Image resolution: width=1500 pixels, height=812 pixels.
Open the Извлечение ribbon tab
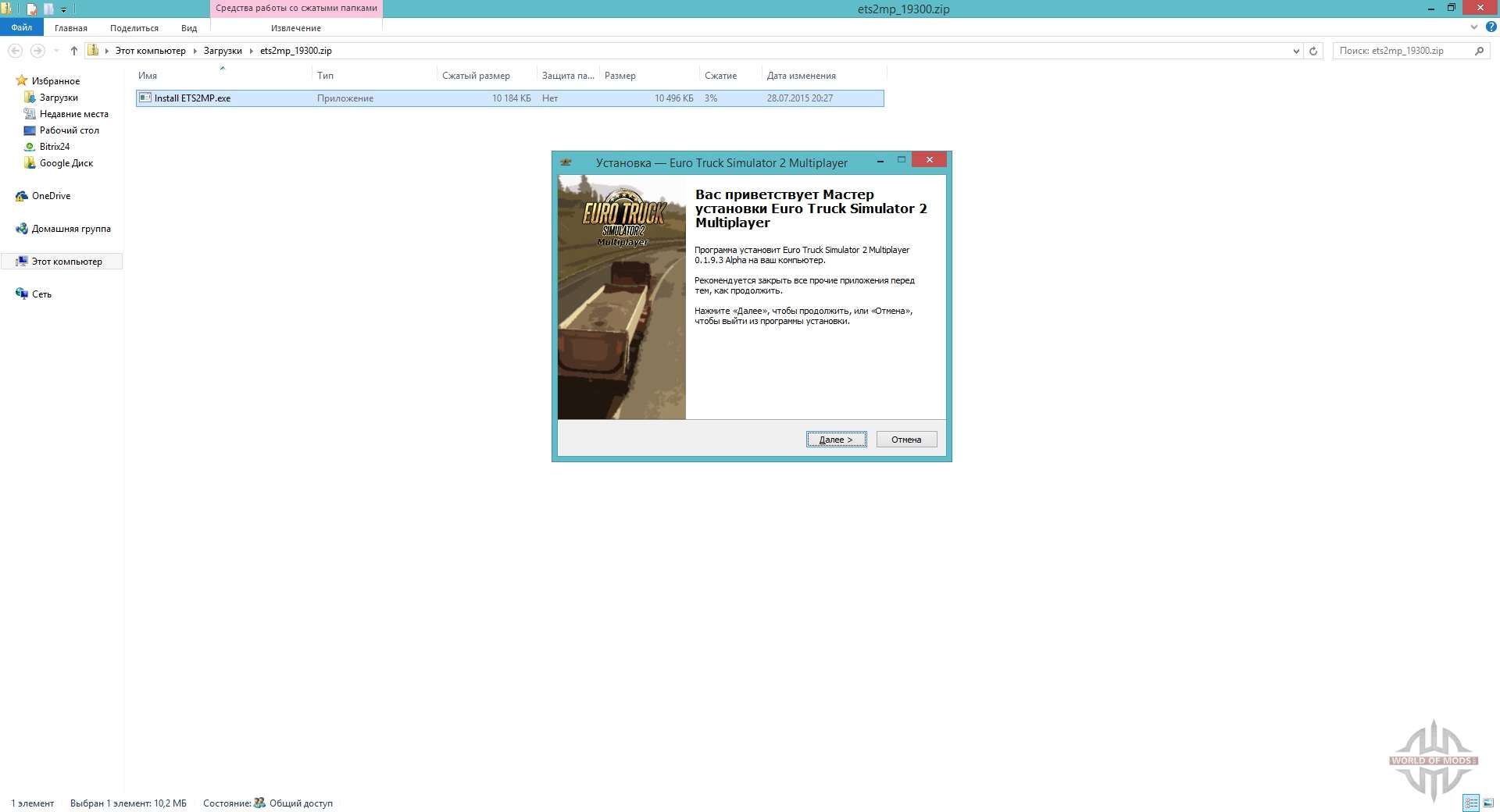[x=295, y=28]
